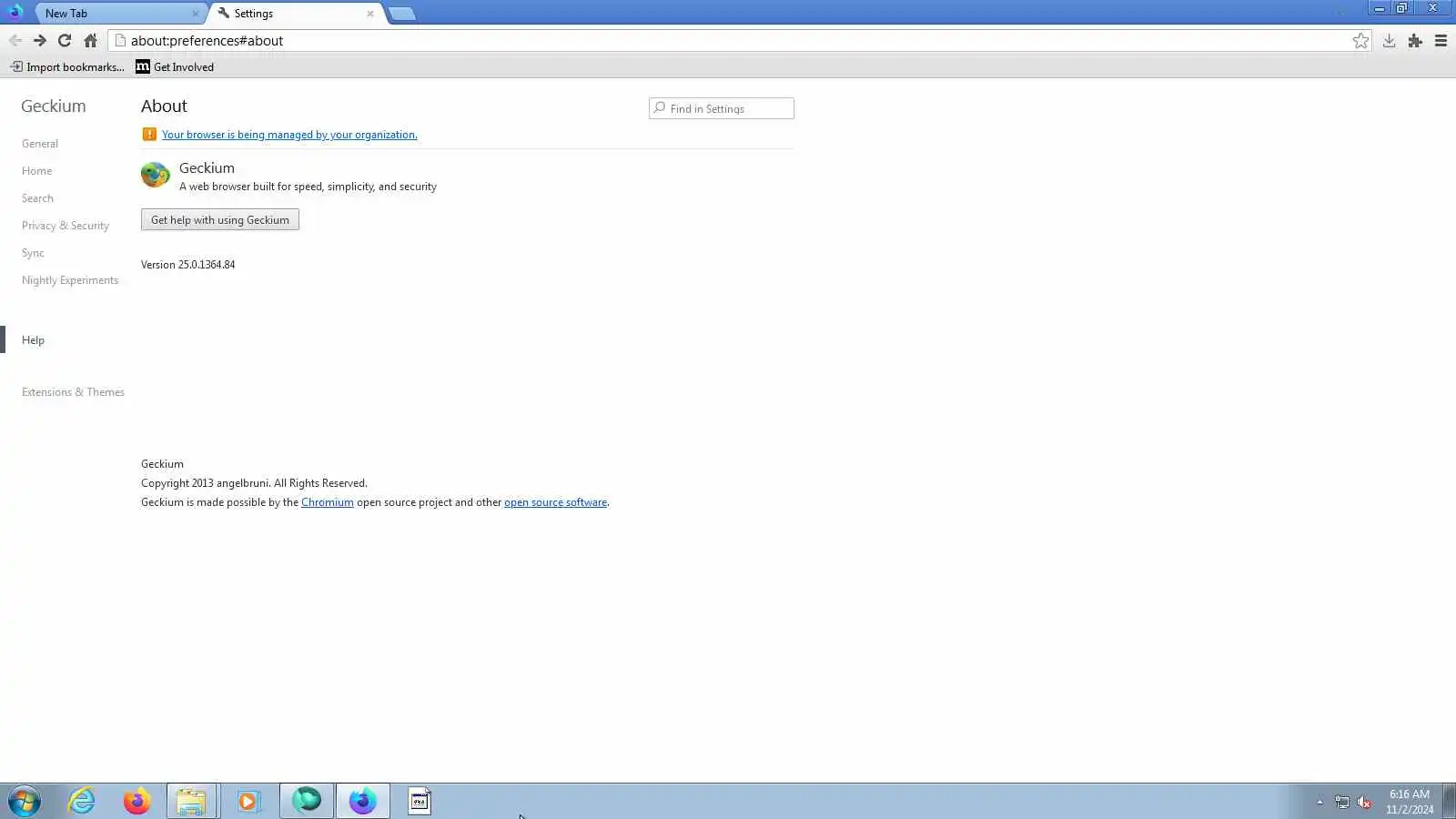Image resolution: width=1456 pixels, height=819 pixels.
Task: Click the Import bookmarks toolbar item
Action: click(67, 66)
